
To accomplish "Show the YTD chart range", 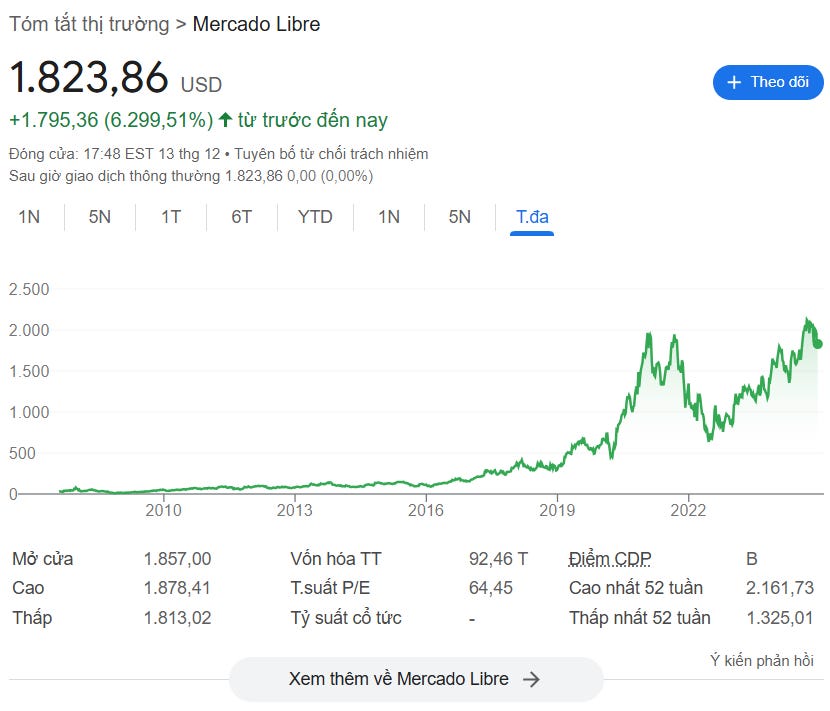I will pyautogui.click(x=315, y=217).
